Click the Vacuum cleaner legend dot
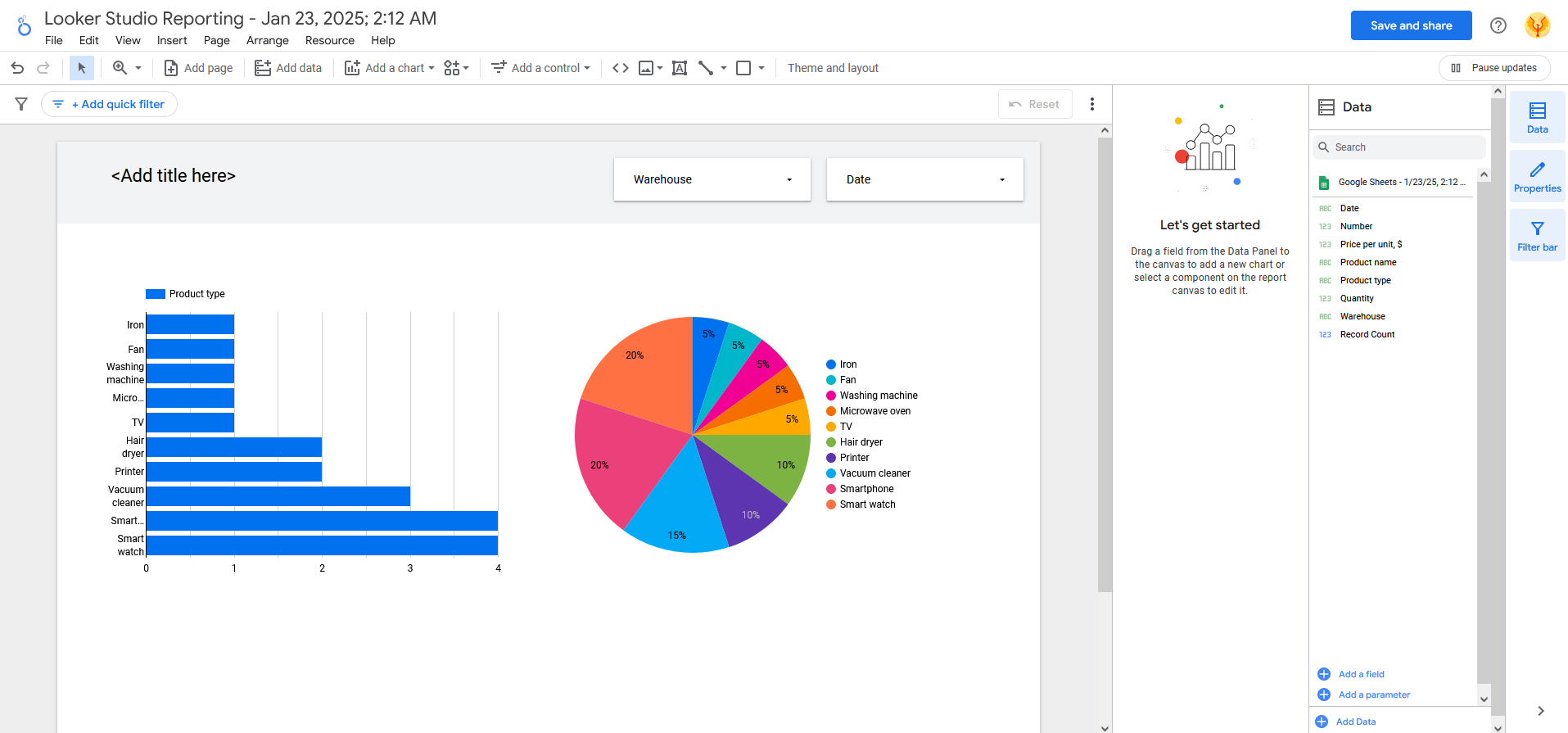This screenshot has height=733, width=1568. [x=831, y=473]
